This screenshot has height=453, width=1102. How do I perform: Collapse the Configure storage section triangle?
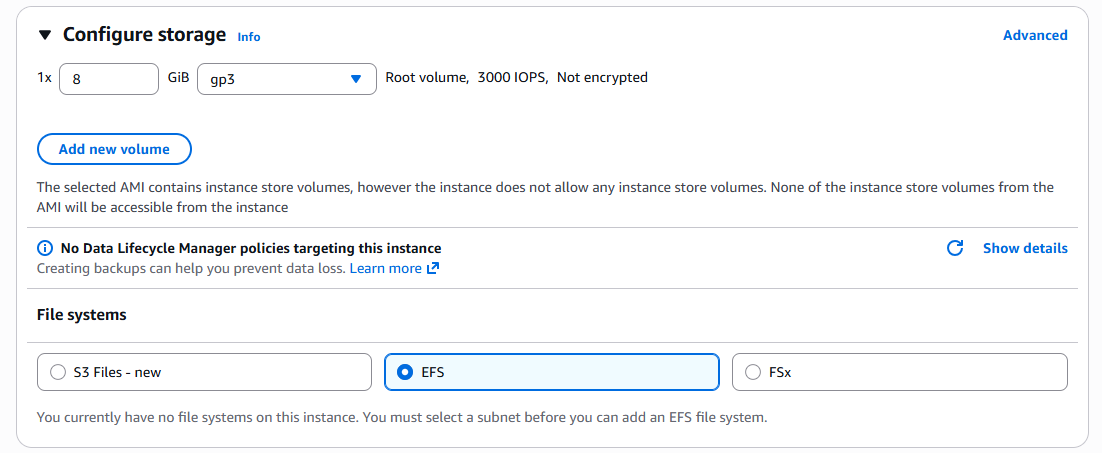(x=45, y=35)
